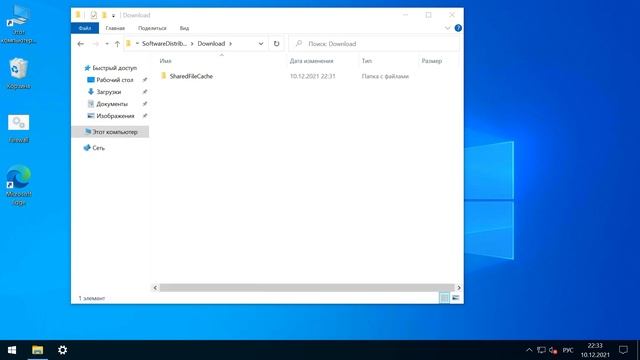Click the network tray icon

(541, 350)
